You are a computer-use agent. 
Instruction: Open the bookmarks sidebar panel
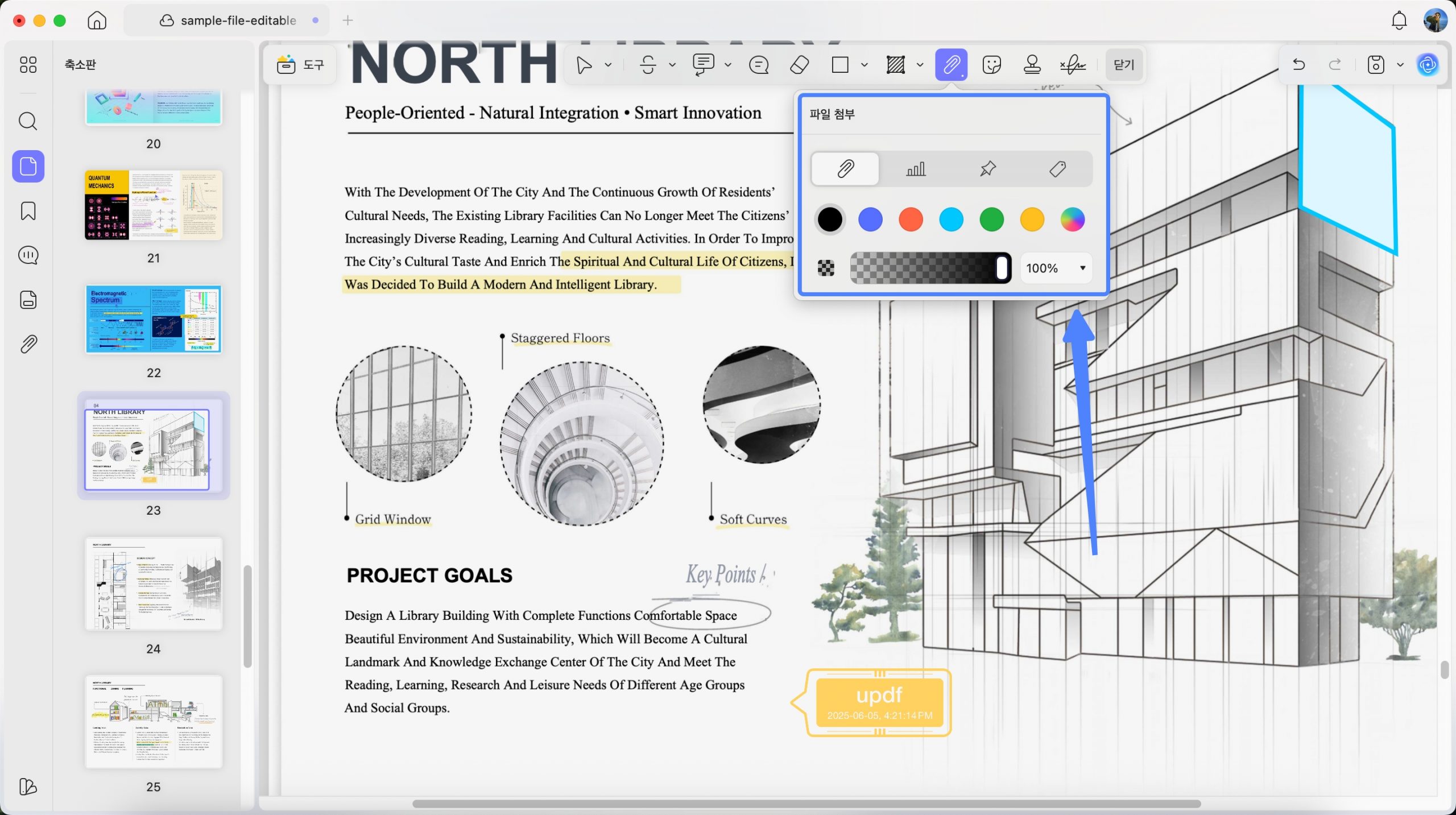point(28,211)
